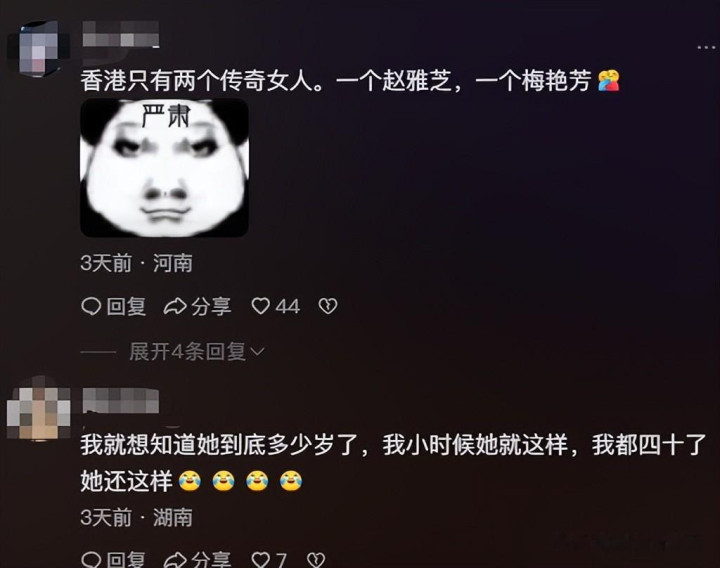Dislike Henan comment via broken heart icon
This screenshot has height=568, width=720.
click(x=328, y=306)
